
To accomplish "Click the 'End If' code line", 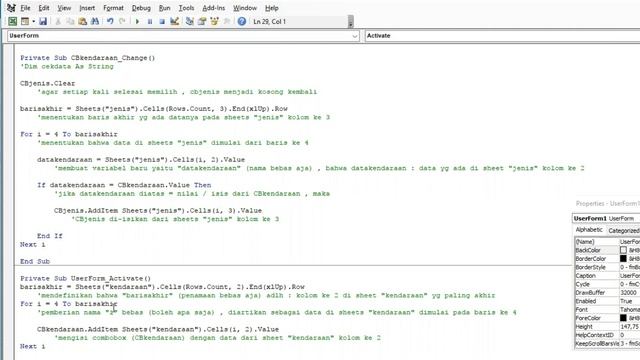I will coord(49,236).
